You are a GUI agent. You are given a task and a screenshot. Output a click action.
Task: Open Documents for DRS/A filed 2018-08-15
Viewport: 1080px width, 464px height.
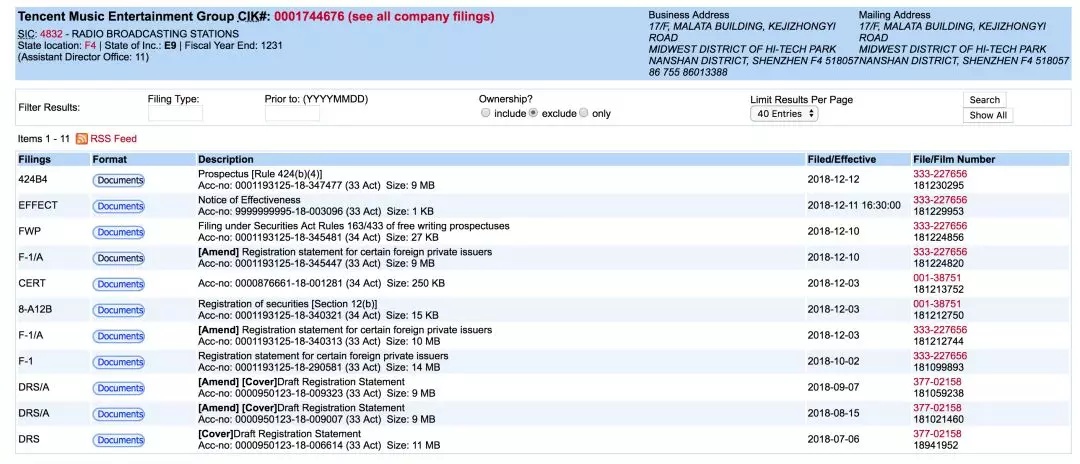[x=118, y=414]
